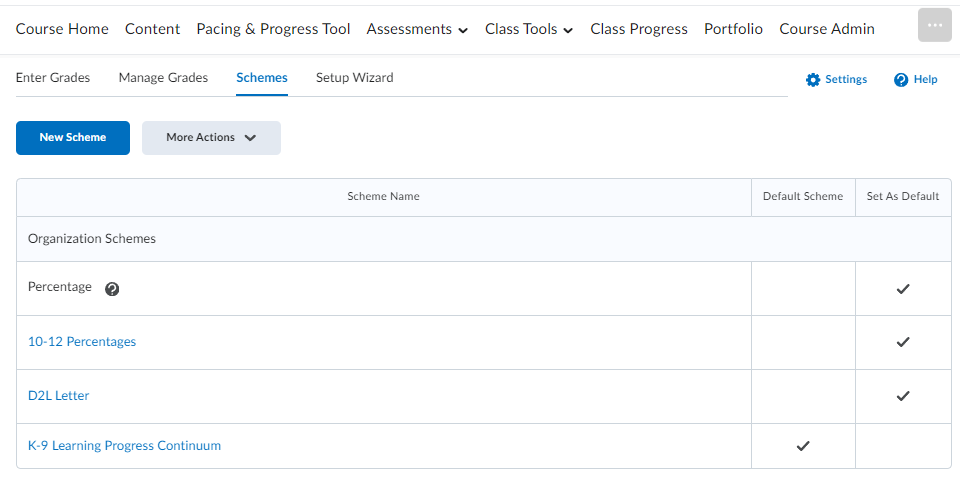Open the Pacing & Progress Tool

(273, 29)
